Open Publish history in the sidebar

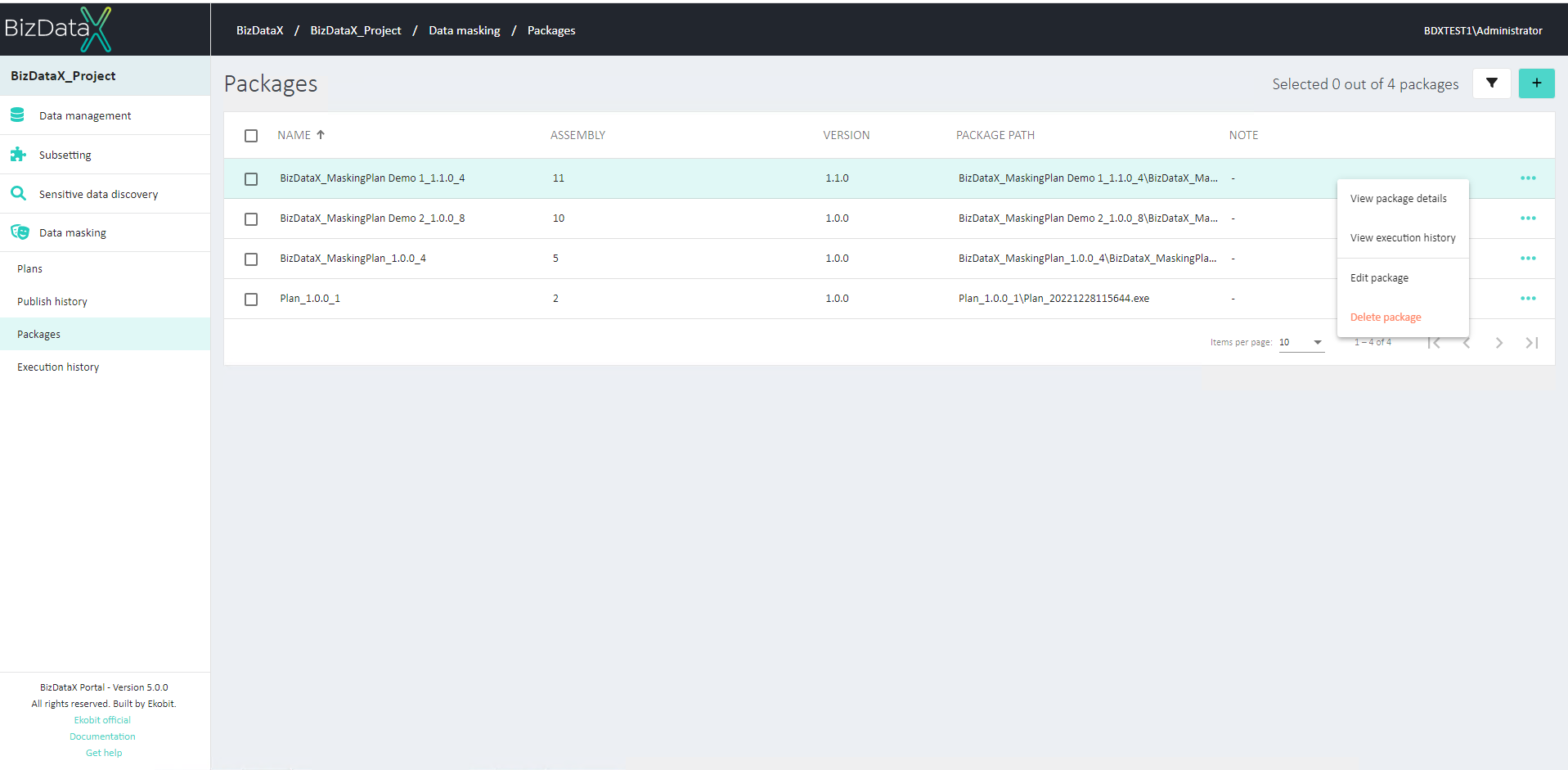105,301
